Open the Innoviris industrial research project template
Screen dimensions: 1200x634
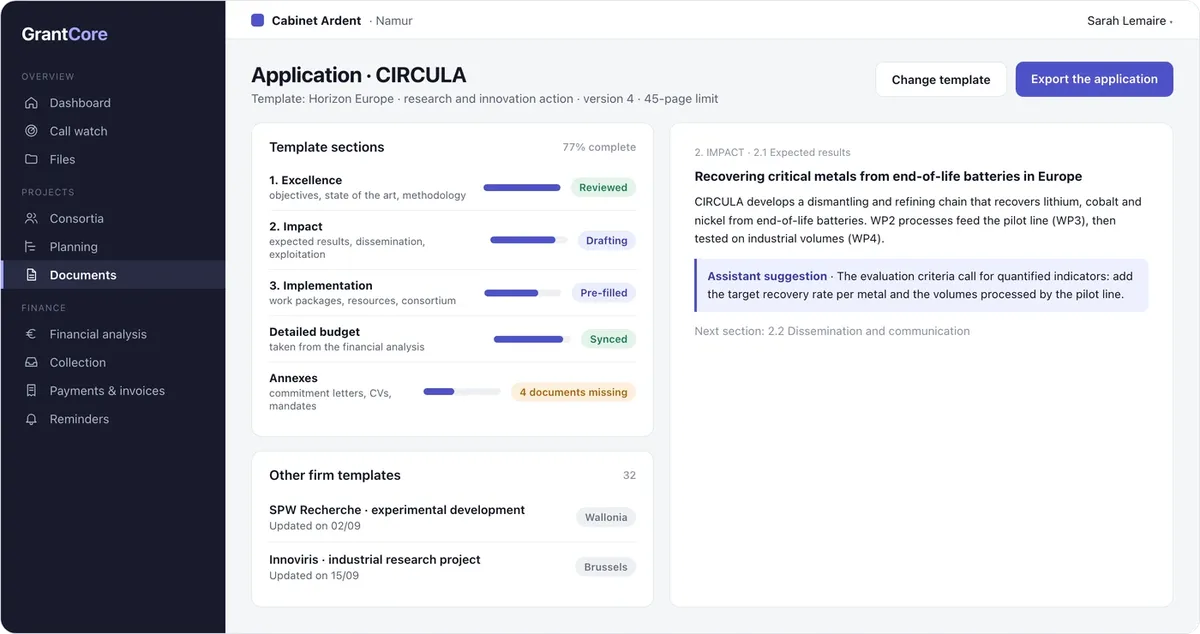[x=452, y=567]
